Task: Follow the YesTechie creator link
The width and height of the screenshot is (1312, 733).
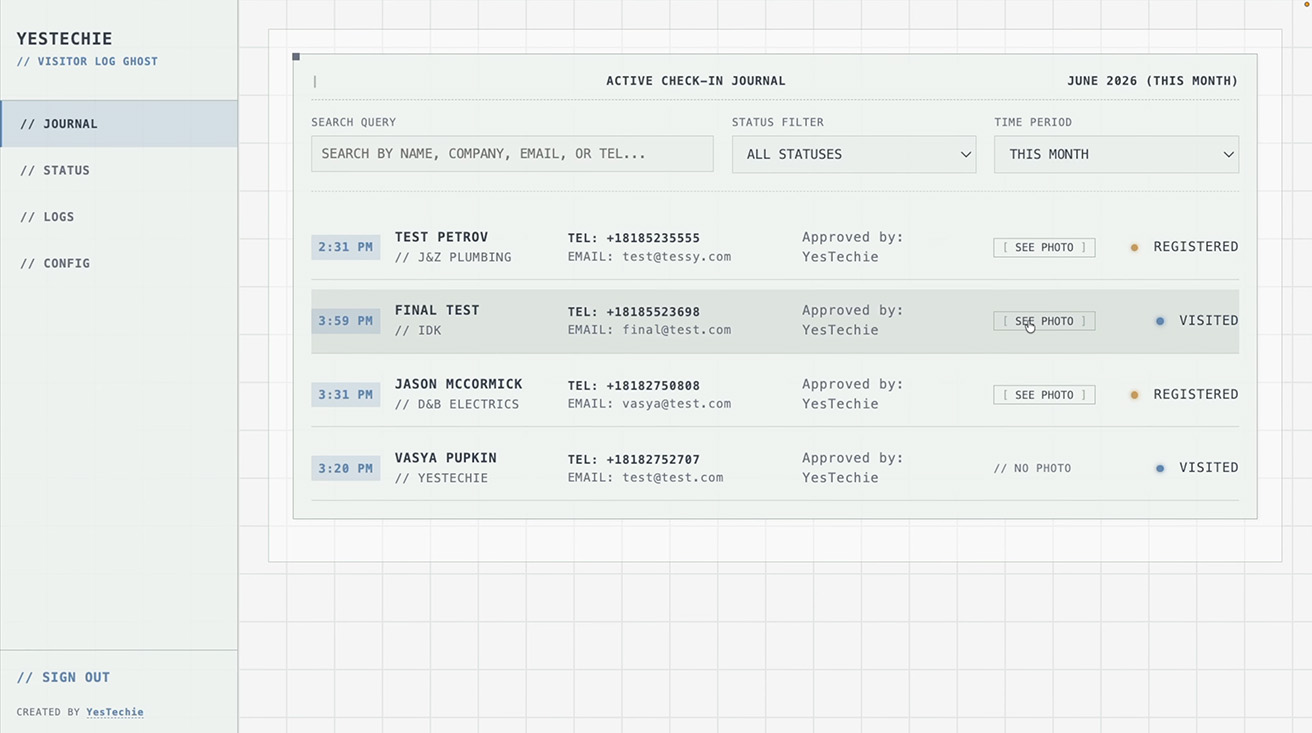Action: [x=115, y=712]
